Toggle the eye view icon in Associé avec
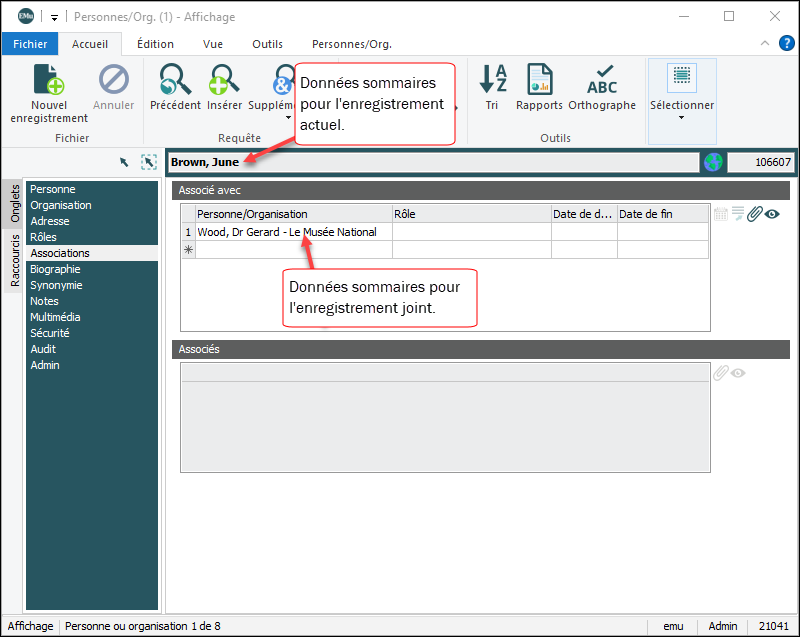 (x=772, y=213)
